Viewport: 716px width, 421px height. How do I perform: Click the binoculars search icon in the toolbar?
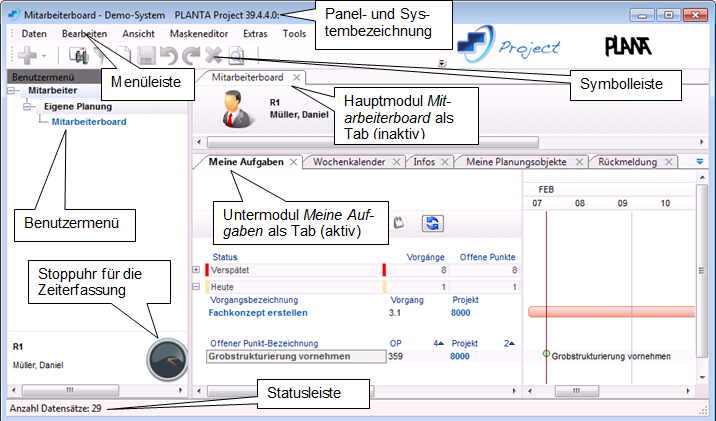pos(79,56)
